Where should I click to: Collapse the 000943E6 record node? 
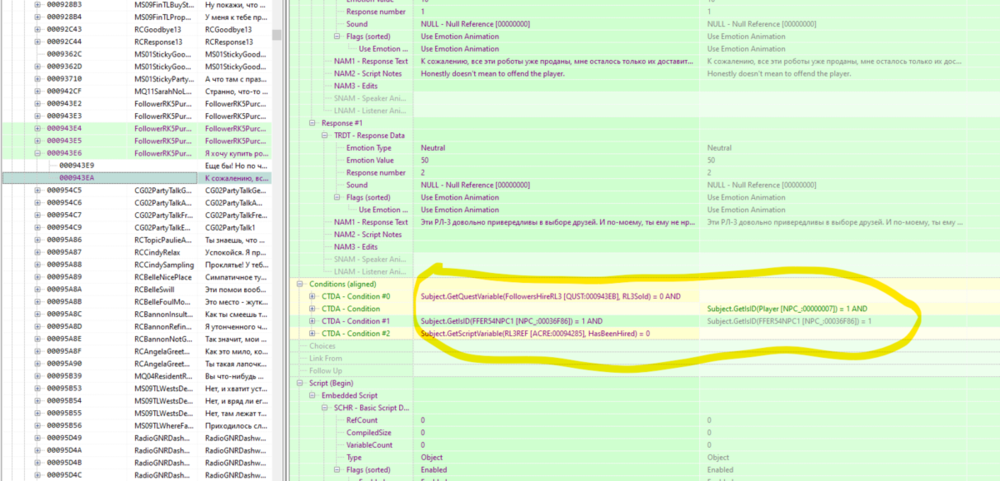[38, 153]
